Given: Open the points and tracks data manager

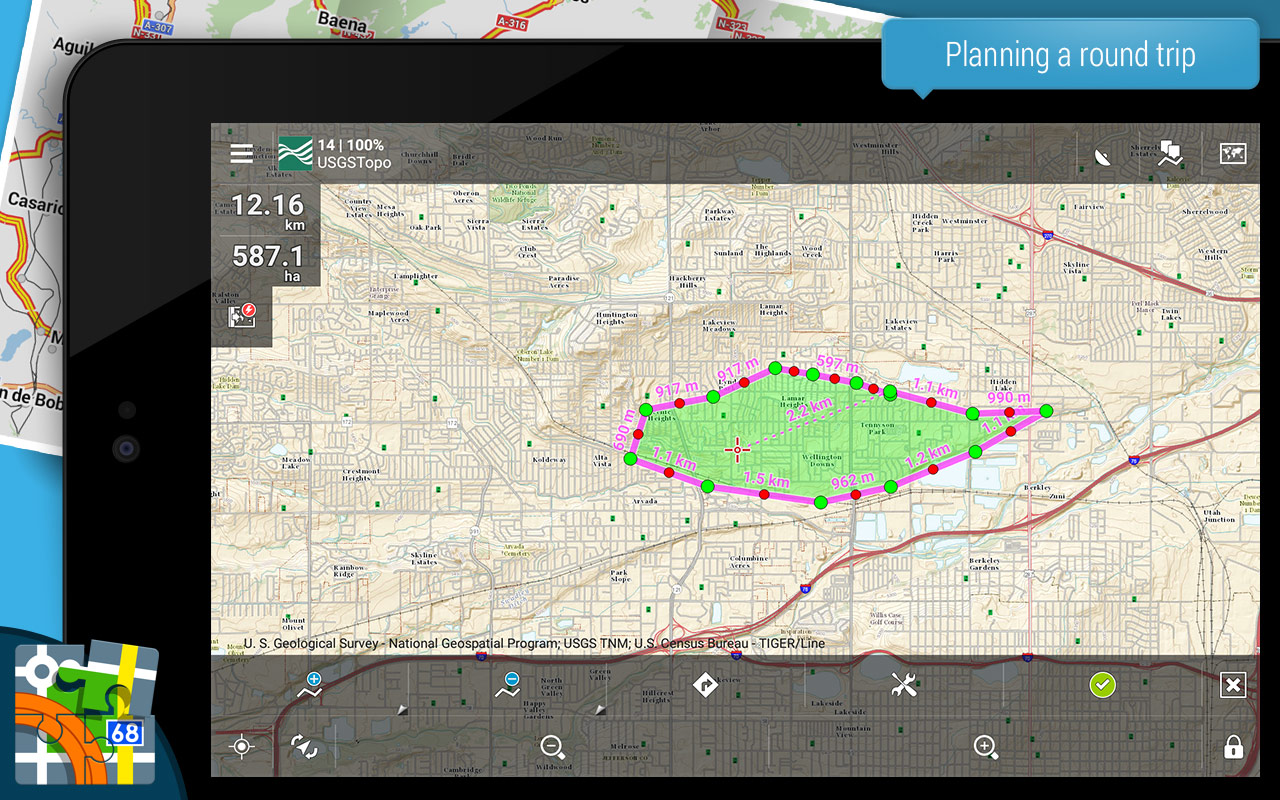Looking at the screenshot, I should tap(1170, 153).
